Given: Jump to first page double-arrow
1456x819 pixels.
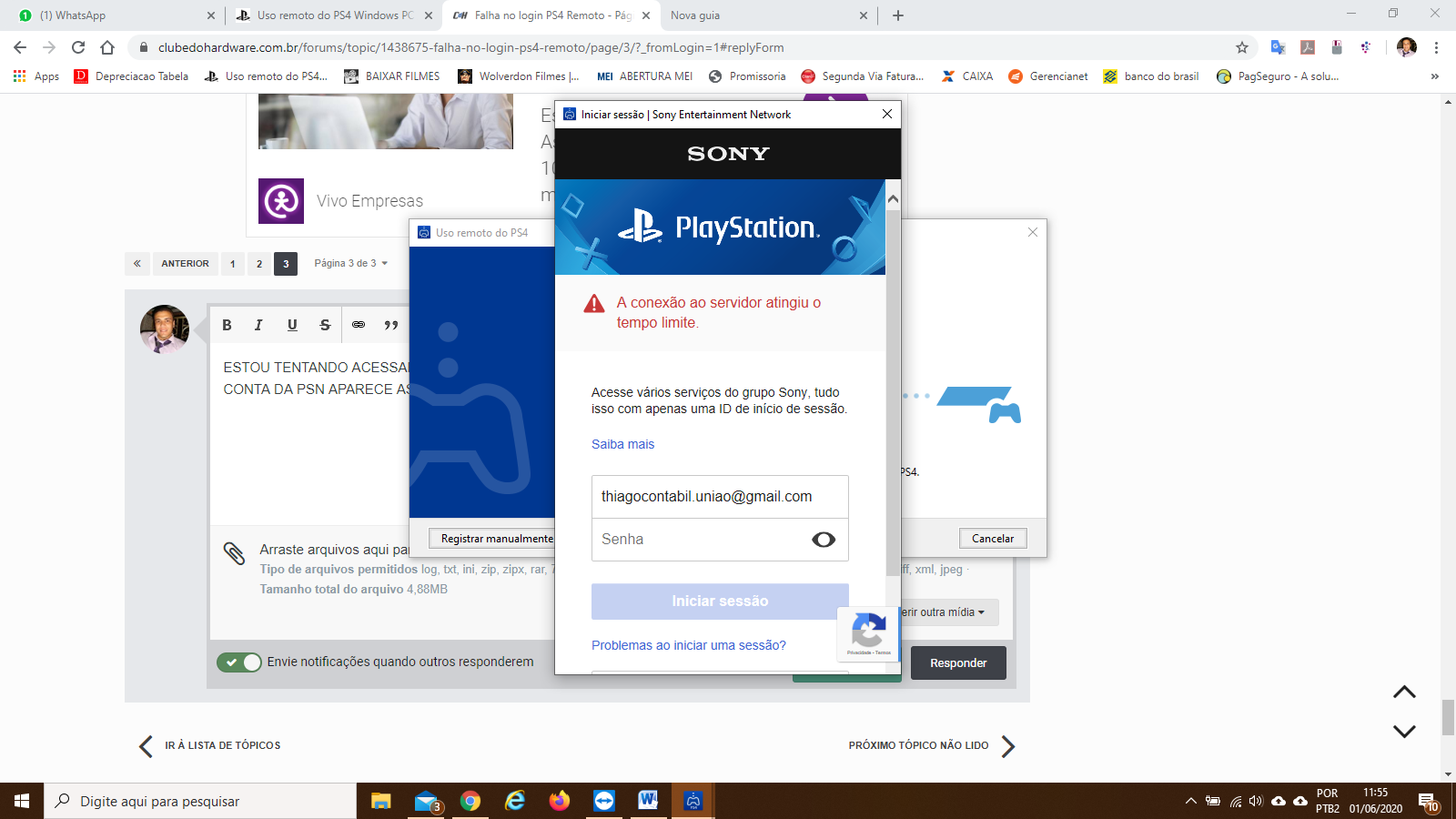Looking at the screenshot, I should coord(136,264).
